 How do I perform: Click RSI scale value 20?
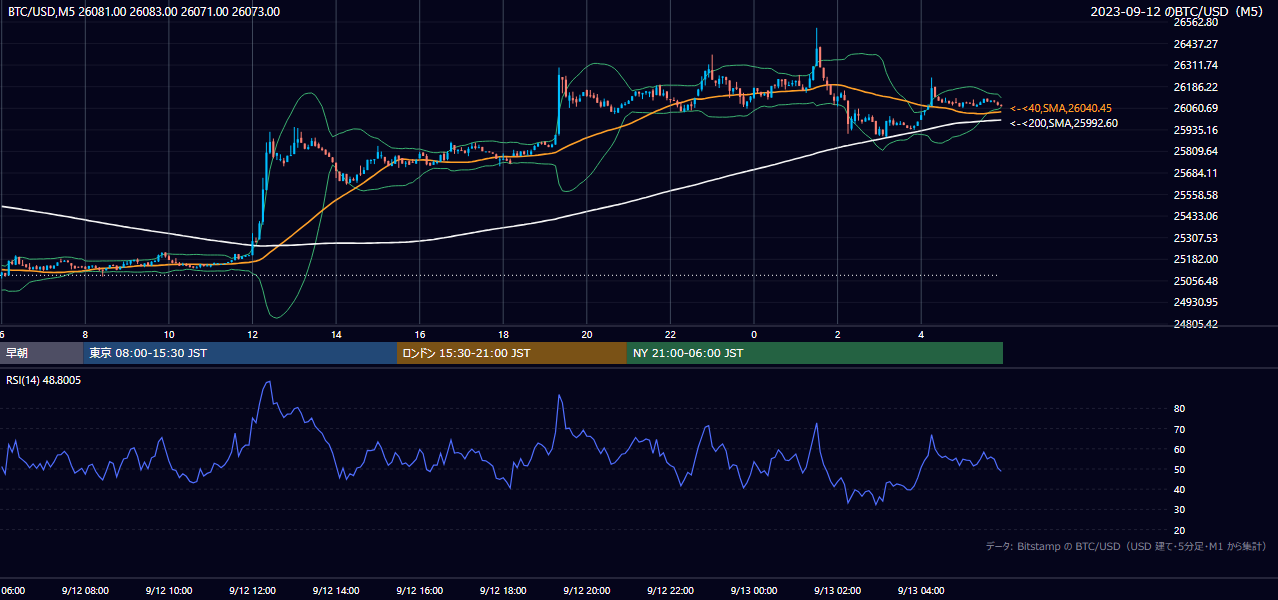coord(1180,530)
